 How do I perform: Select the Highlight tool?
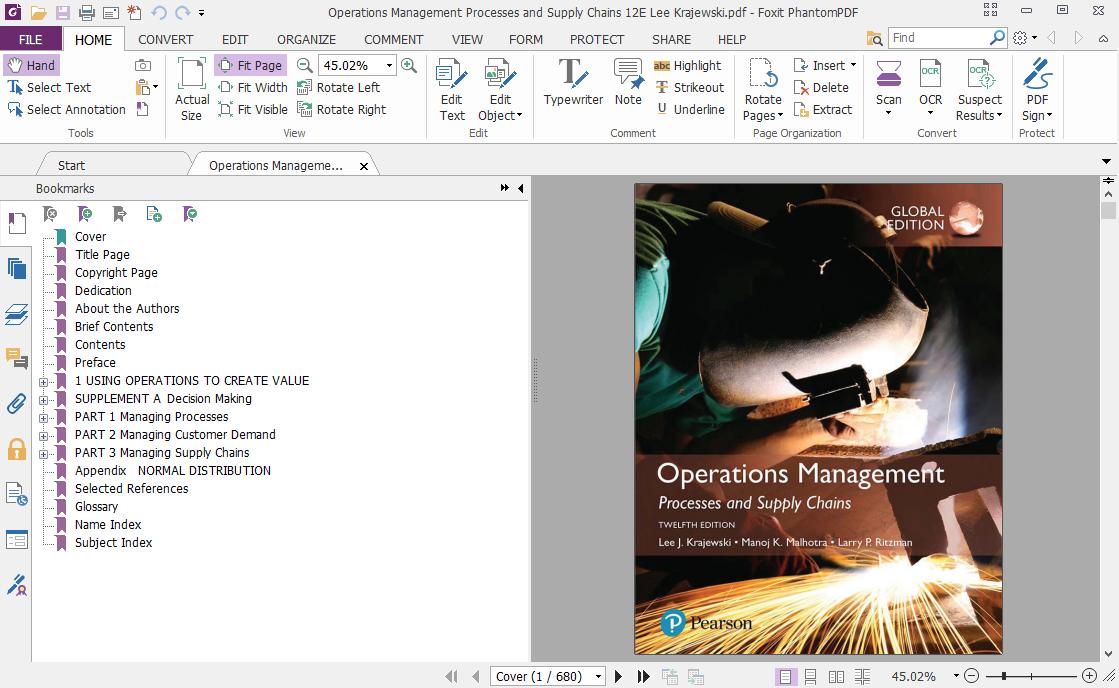(688, 65)
